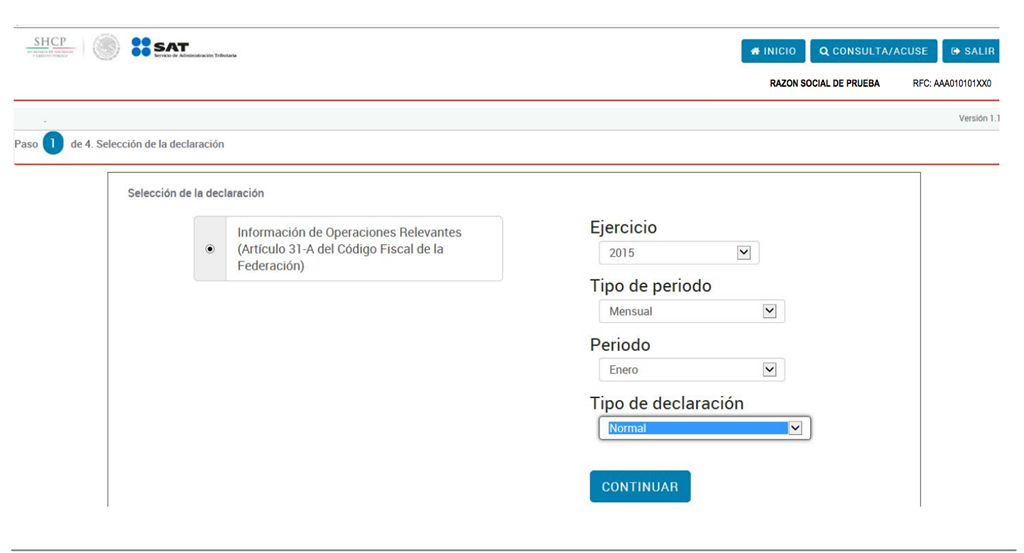Open the Periodo Enero dropdown
Image resolution: width=1024 pixels, height=553 pixels.
click(692, 370)
